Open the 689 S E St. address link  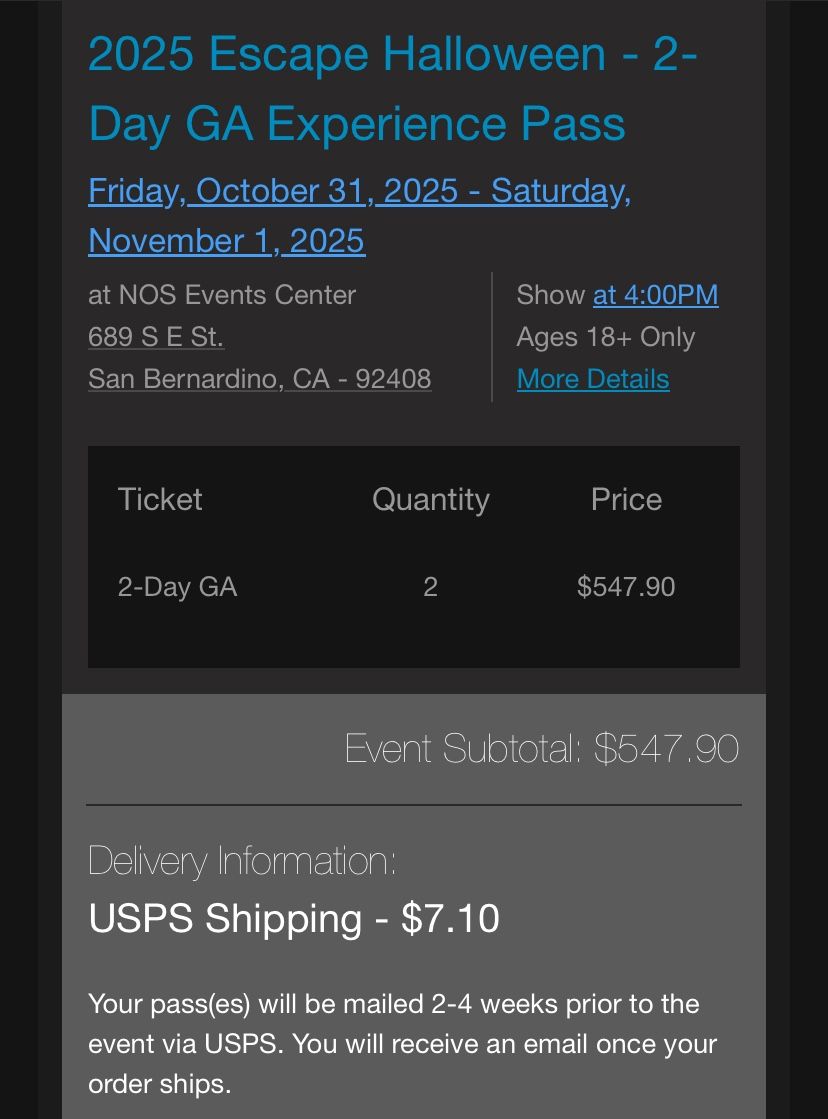point(155,337)
